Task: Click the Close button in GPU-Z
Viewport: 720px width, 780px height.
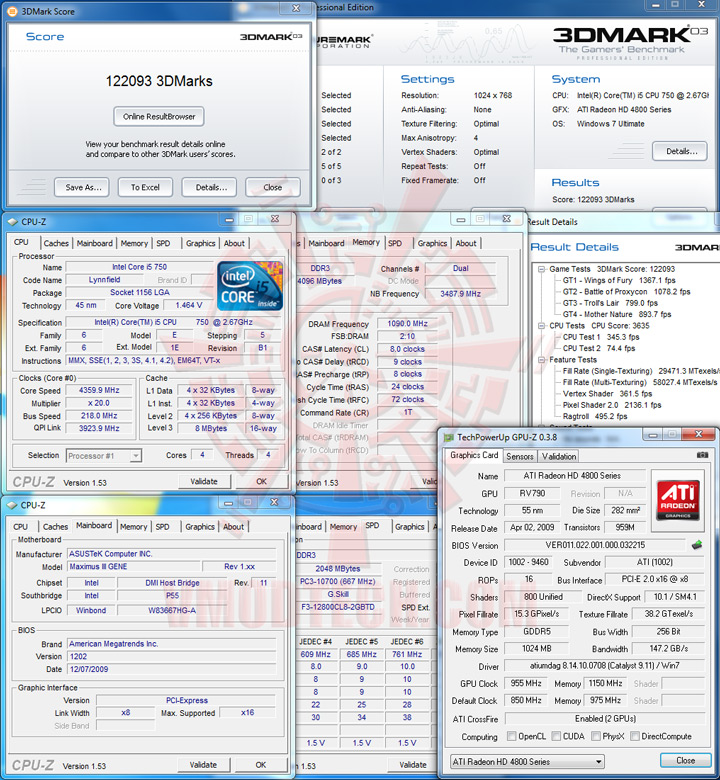Action: click(x=685, y=760)
